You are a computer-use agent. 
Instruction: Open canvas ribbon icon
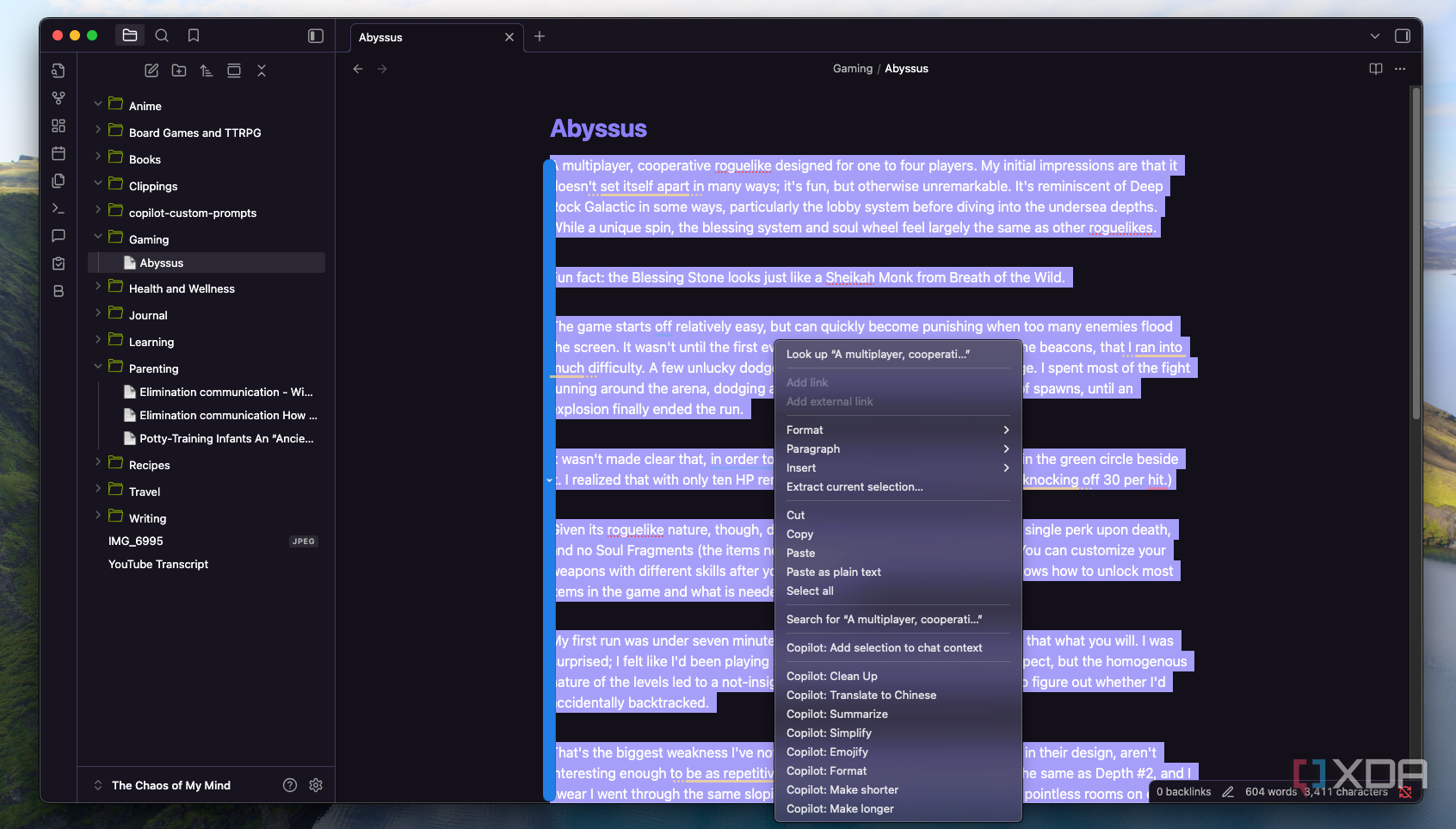[59, 126]
